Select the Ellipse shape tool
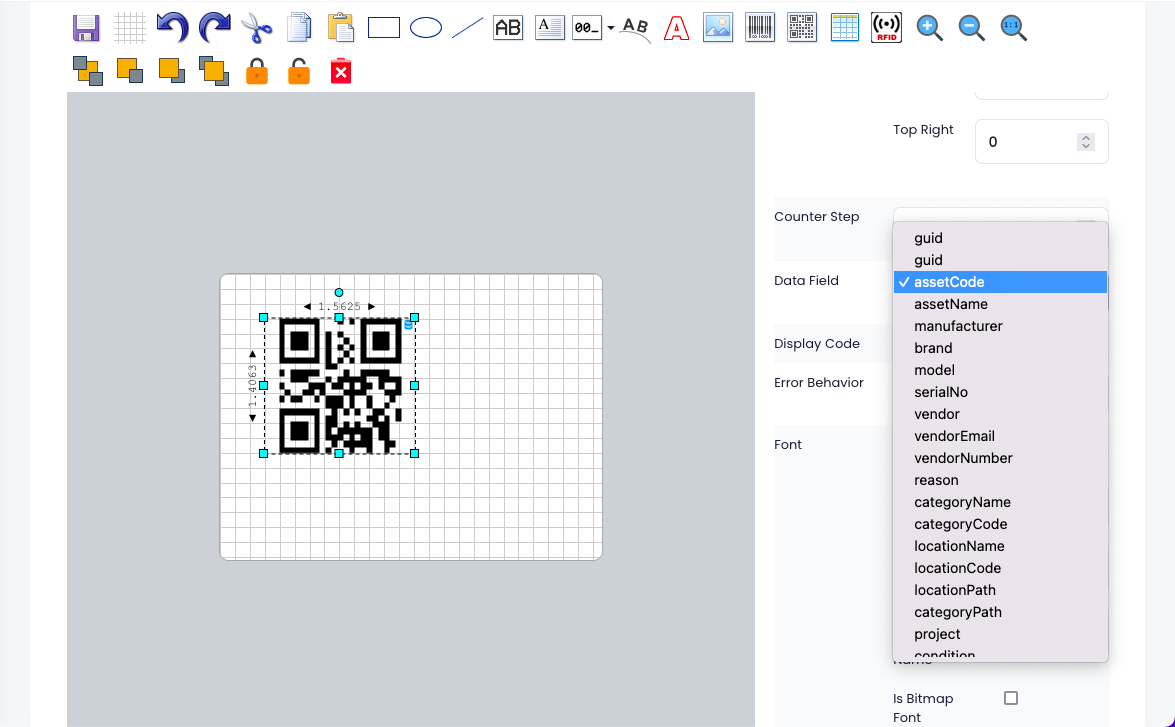 426,28
